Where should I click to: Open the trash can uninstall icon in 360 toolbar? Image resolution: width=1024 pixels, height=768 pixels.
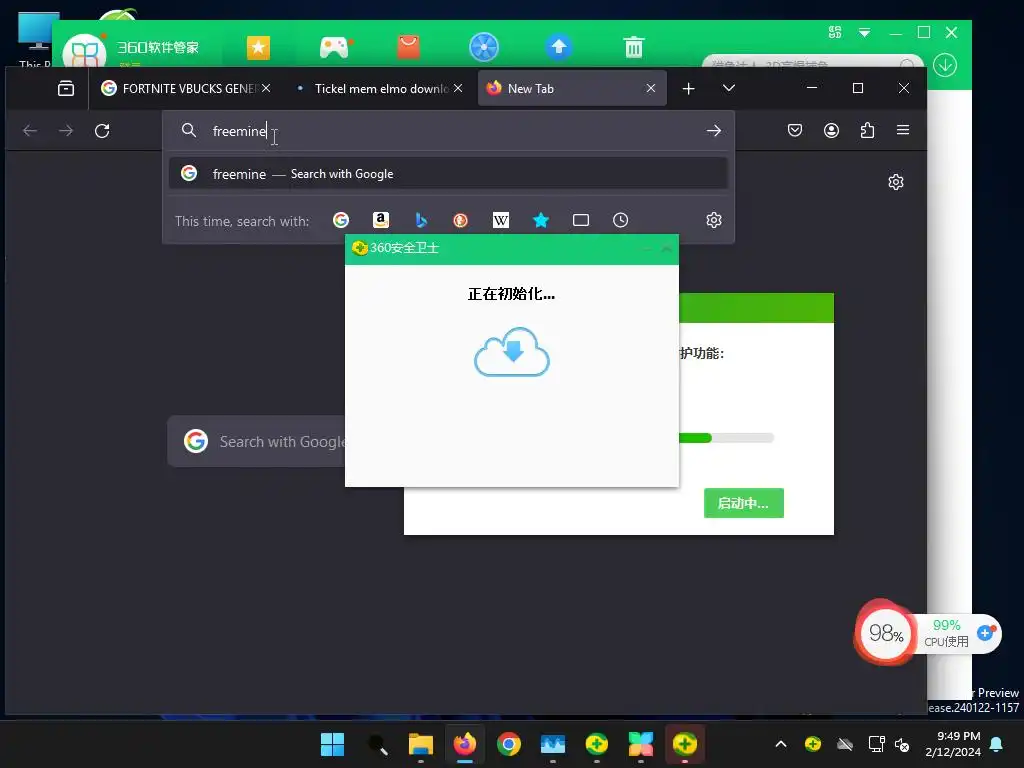point(633,48)
